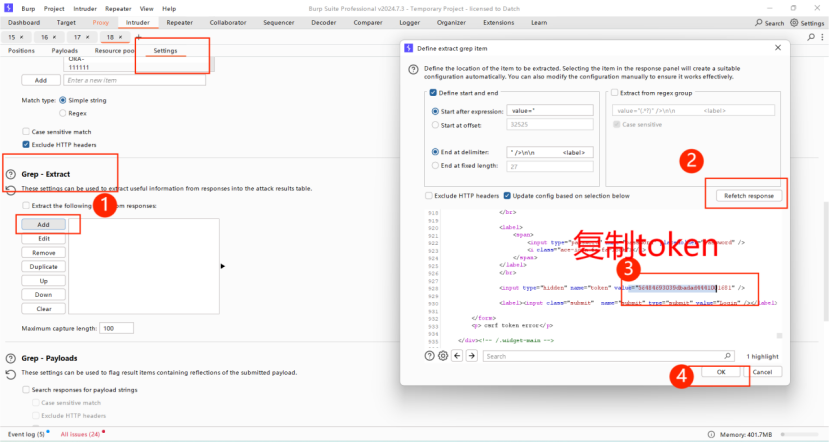Select Simple string match type
The image size is (829, 442).
point(62,100)
